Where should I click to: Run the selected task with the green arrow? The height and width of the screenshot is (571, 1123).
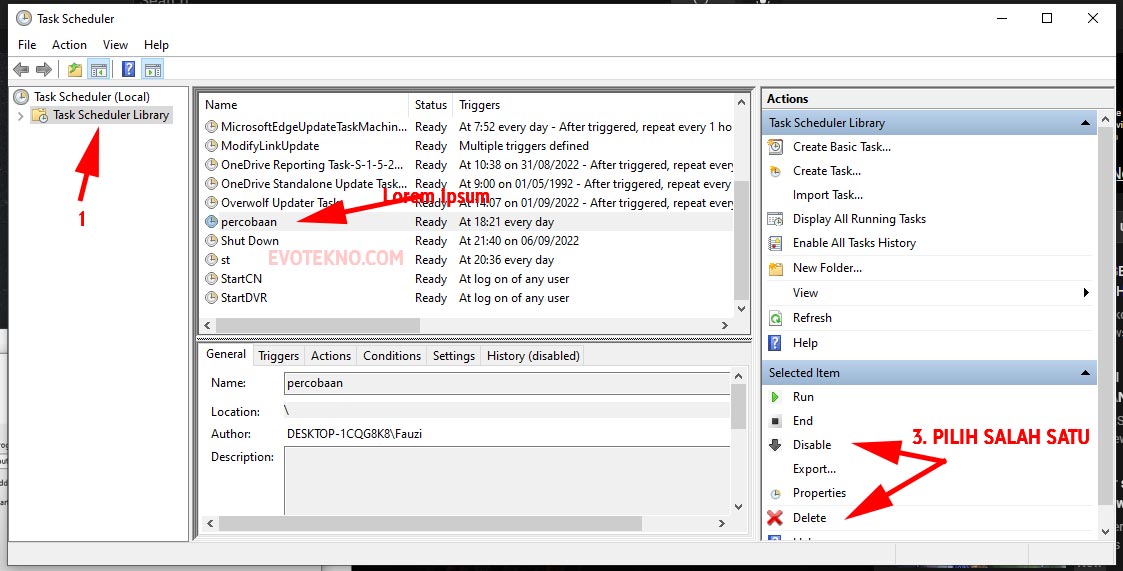coord(775,397)
